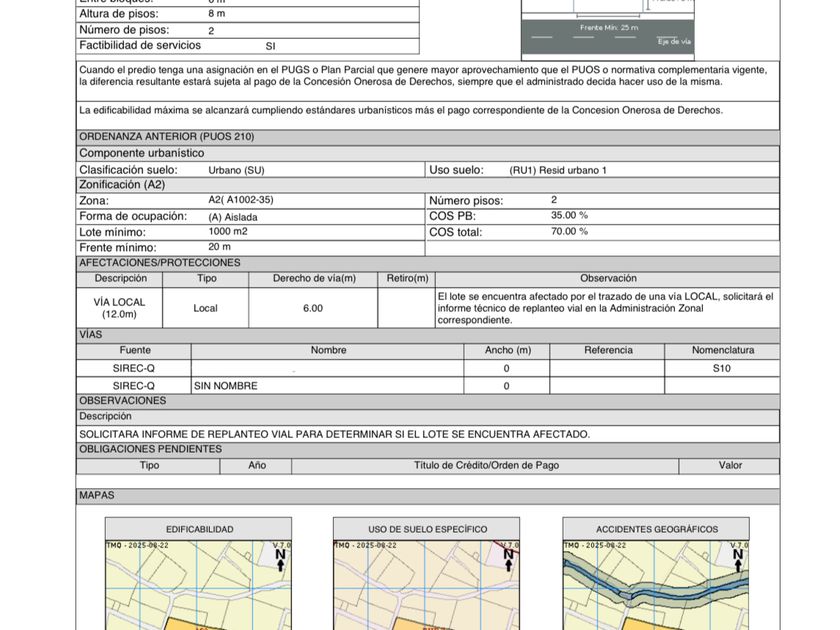Click the Obligaciones Pendientes section header
Viewport: 840px width, 630px height.
150,449
